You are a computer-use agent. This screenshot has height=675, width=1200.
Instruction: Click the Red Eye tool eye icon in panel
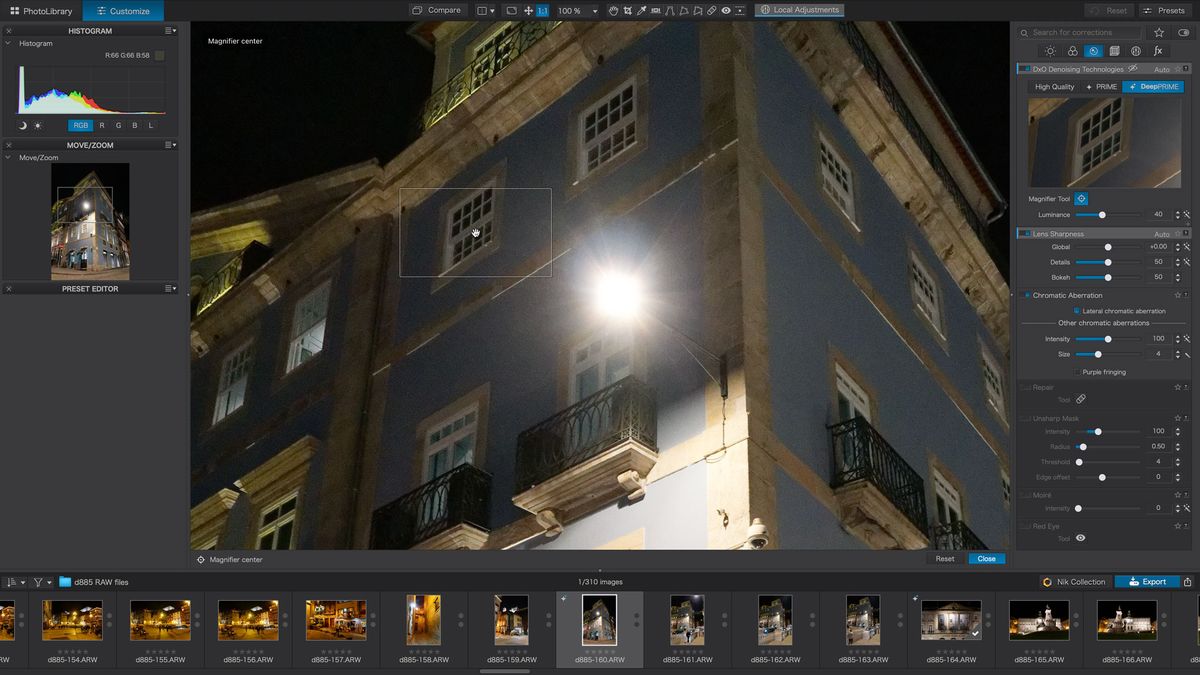(x=1080, y=538)
